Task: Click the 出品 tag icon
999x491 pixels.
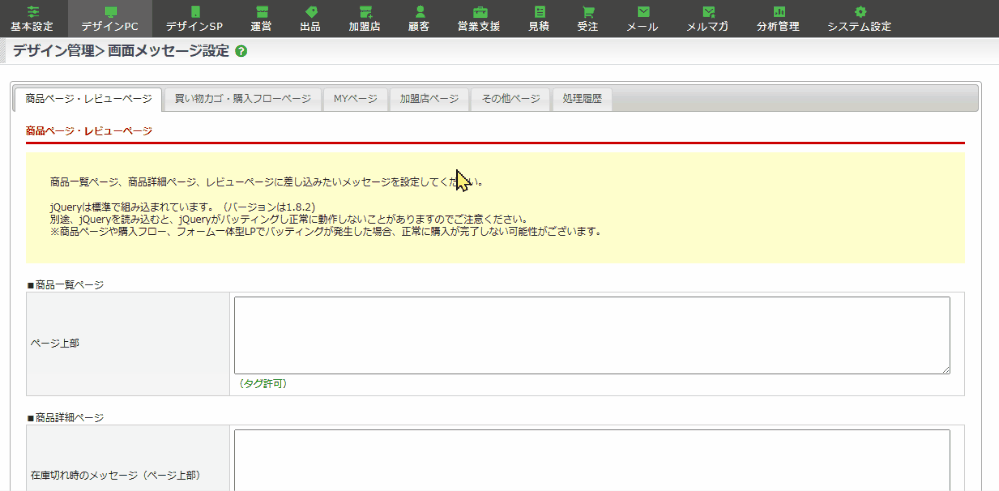Action: (310, 11)
